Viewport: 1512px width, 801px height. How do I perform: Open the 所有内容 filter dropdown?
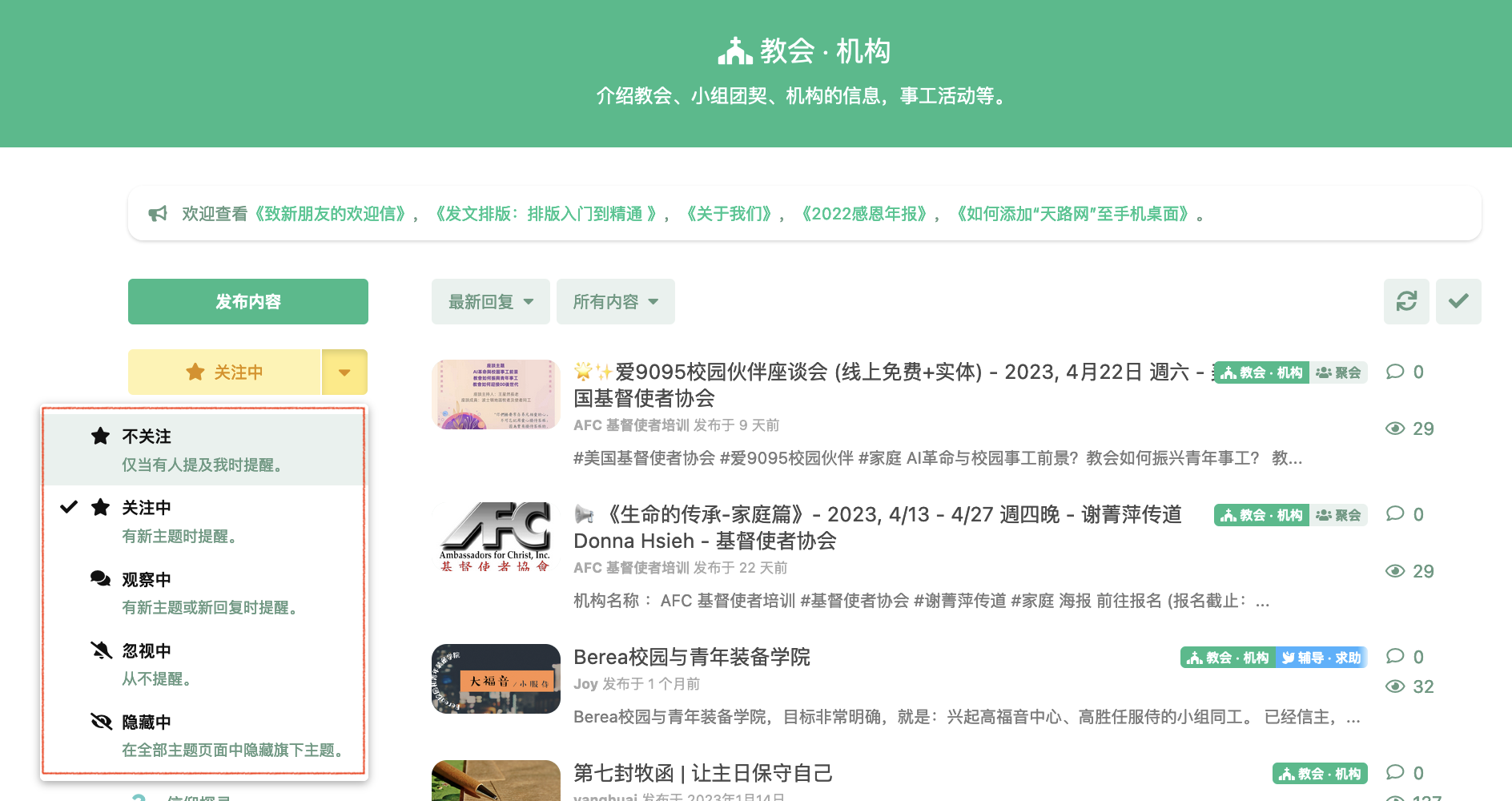coord(615,302)
